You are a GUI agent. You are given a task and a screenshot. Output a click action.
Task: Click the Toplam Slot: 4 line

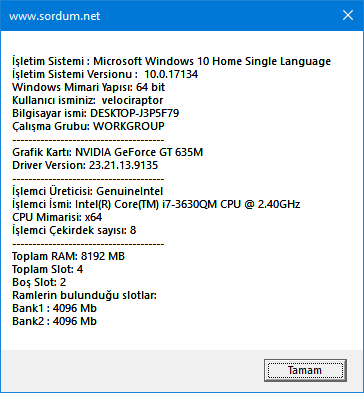click(47, 269)
